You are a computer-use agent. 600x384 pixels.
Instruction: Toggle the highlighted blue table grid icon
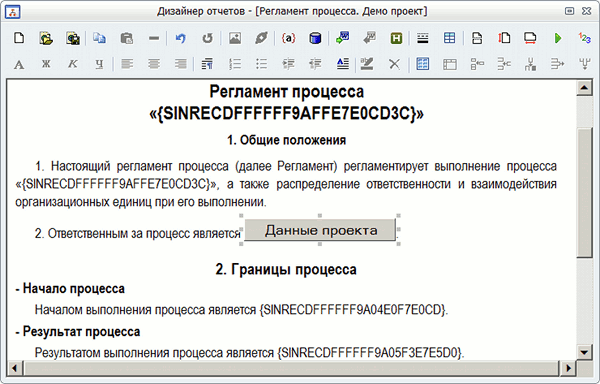point(422,64)
